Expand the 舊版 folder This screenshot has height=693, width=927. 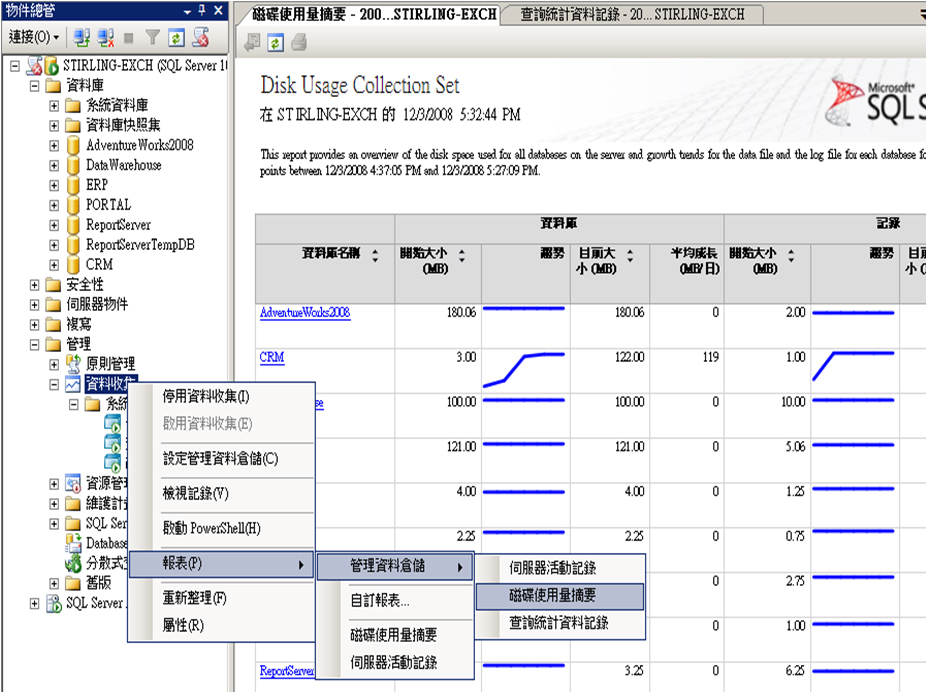click(x=54, y=584)
